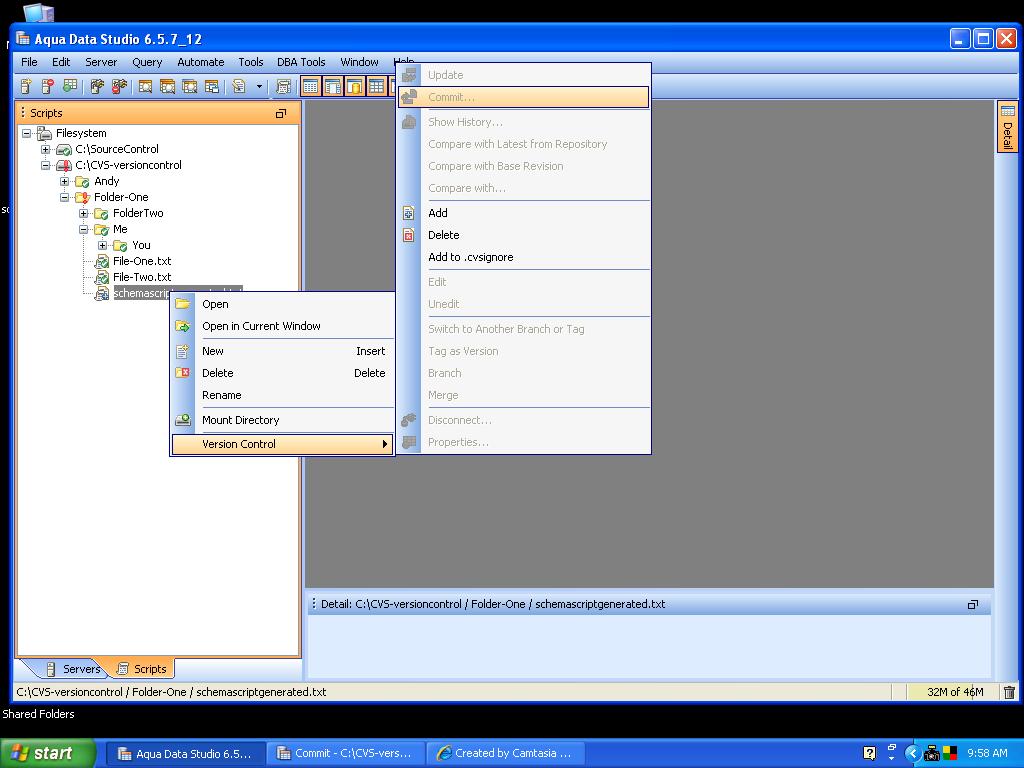
Task: Click the 32M of 46M memory indicator
Action: point(954,692)
